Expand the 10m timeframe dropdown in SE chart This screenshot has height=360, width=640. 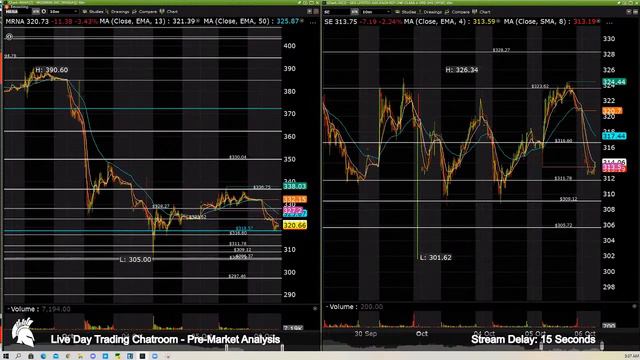[376, 12]
